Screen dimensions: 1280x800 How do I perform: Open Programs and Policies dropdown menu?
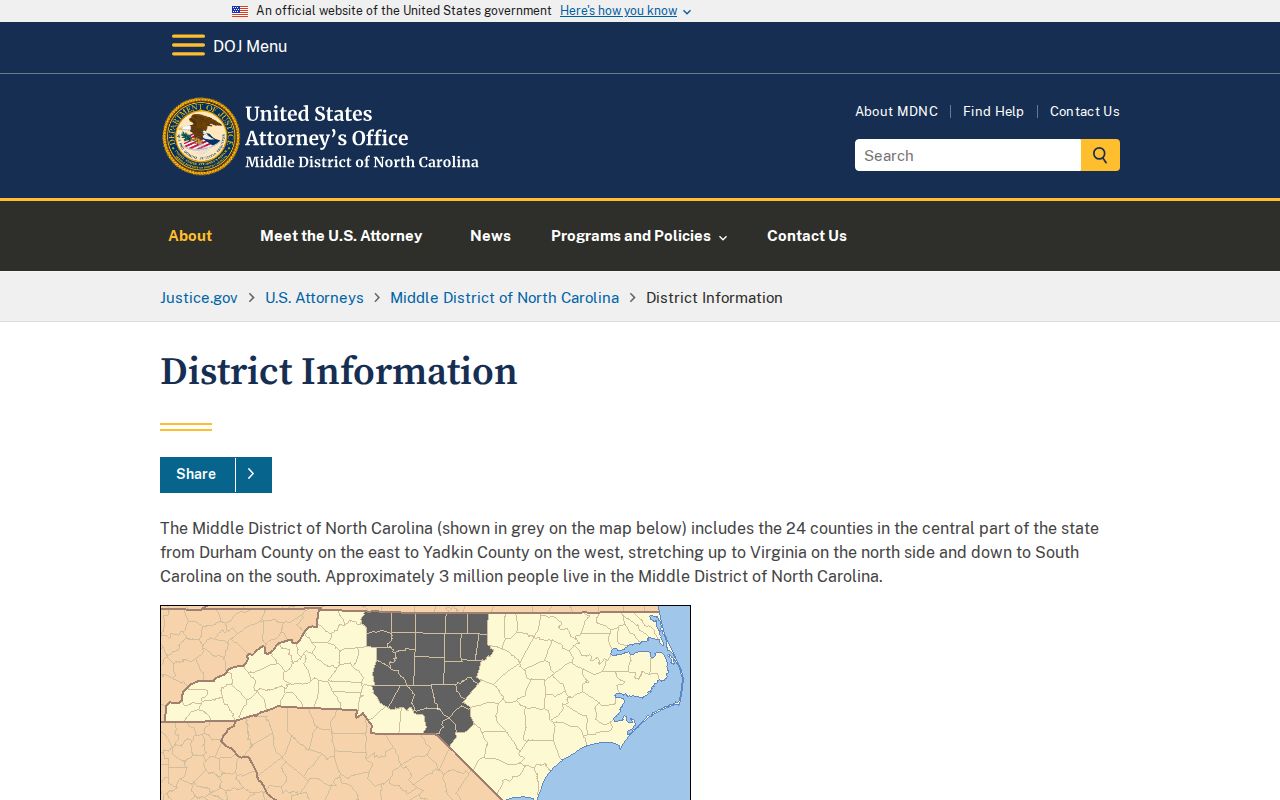[x=639, y=236]
